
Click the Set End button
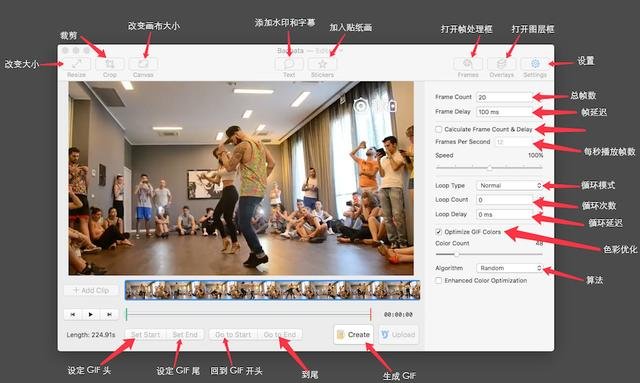(x=185, y=334)
